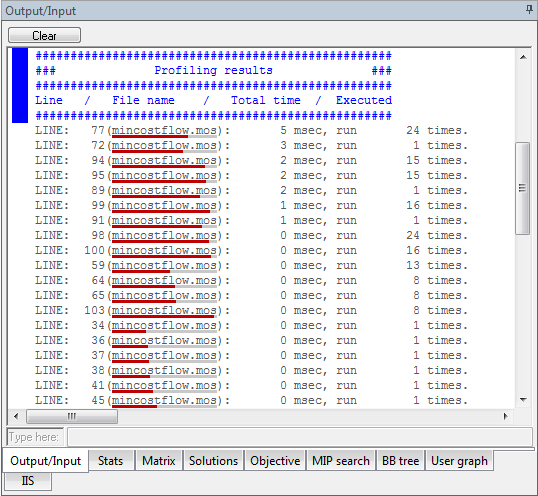Click the command input field beside 'Type here:'
The image size is (538, 496).
click(x=300, y=437)
